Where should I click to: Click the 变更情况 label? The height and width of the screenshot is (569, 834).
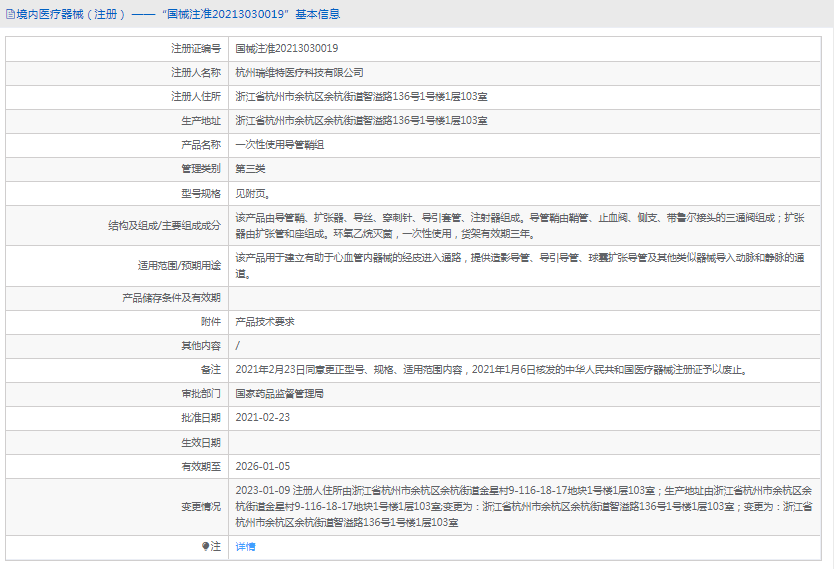tap(201, 506)
